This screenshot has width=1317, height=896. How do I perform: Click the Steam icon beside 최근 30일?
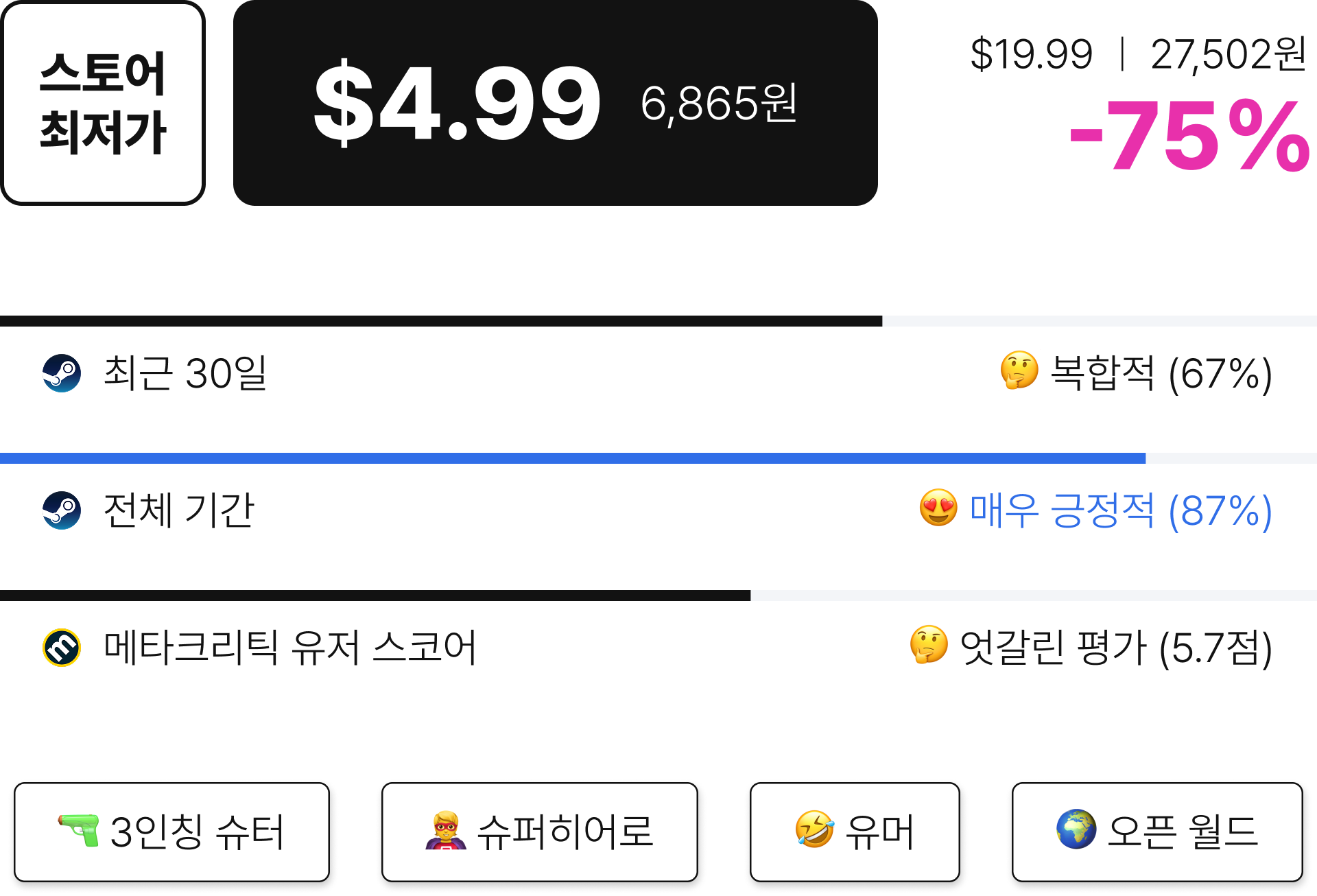coord(62,373)
